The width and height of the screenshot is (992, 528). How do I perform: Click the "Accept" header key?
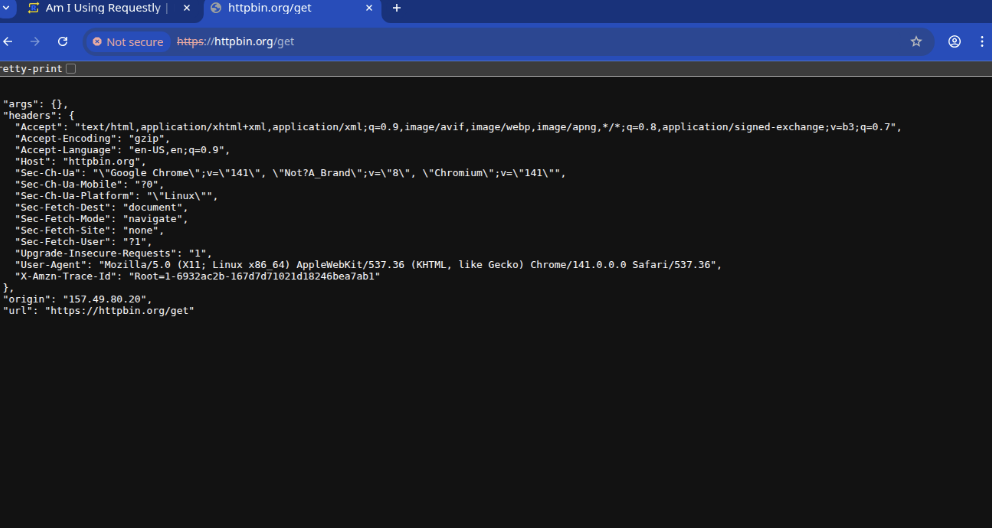tap(39, 127)
